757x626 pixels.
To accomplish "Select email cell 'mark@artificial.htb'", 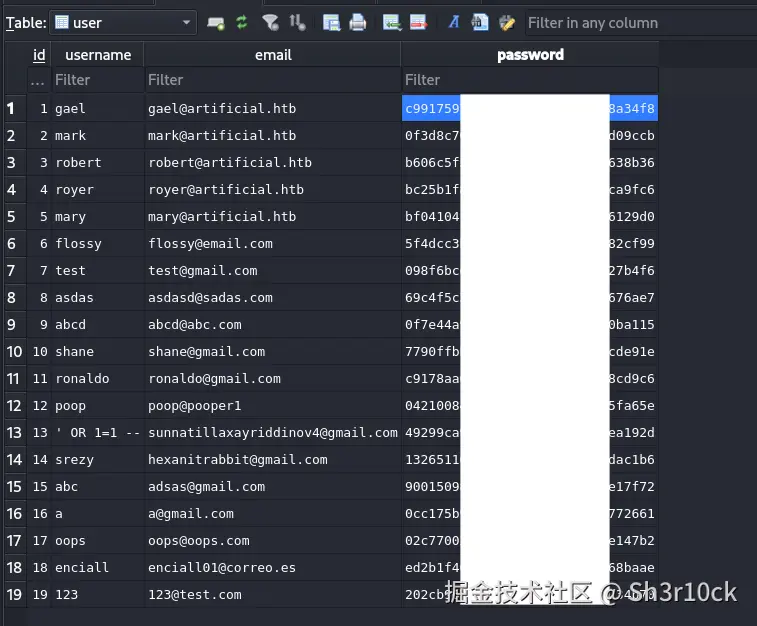I will 273,135.
